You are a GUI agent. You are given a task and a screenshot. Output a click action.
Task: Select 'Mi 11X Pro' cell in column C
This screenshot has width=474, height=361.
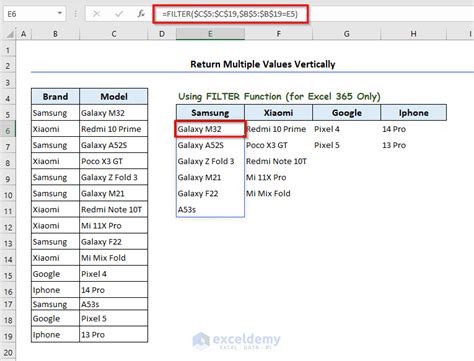[114, 226]
